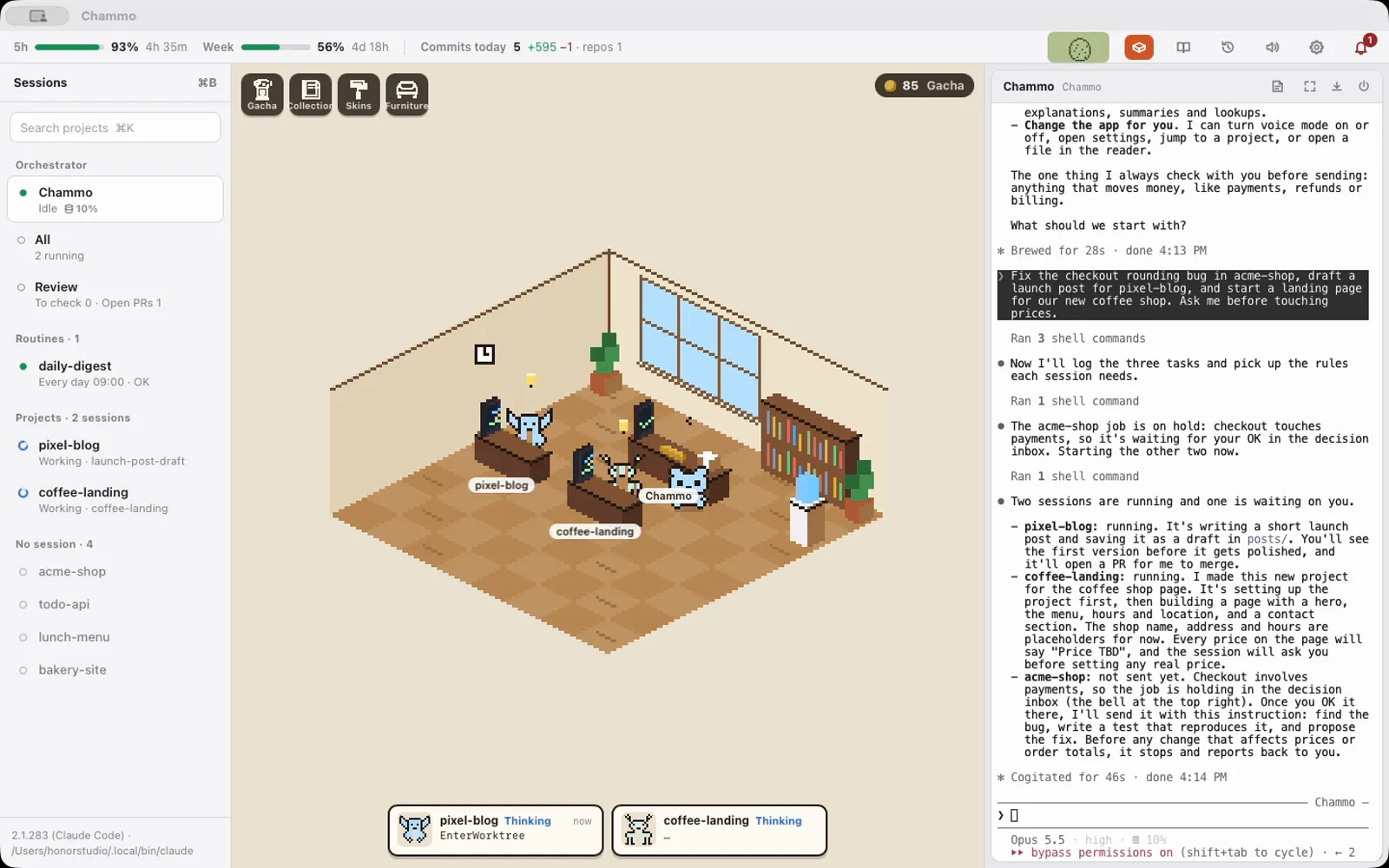Open the Review row
1389x868 pixels.
115,294
